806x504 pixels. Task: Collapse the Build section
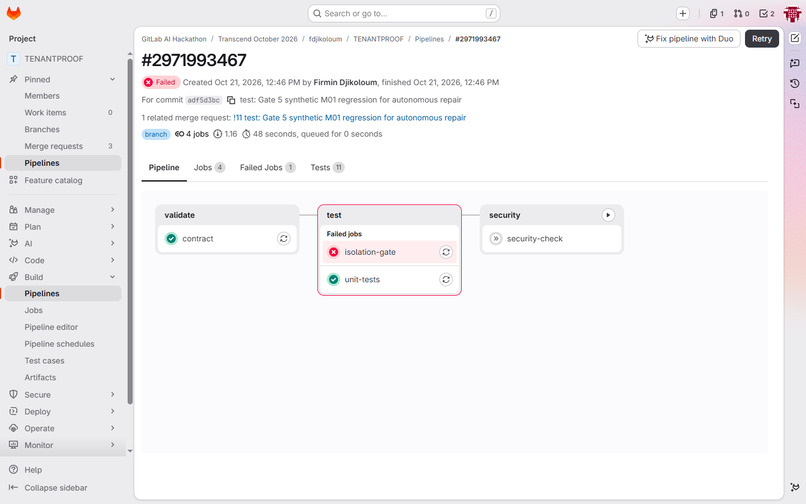pyautogui.click(x=63, y=277)
